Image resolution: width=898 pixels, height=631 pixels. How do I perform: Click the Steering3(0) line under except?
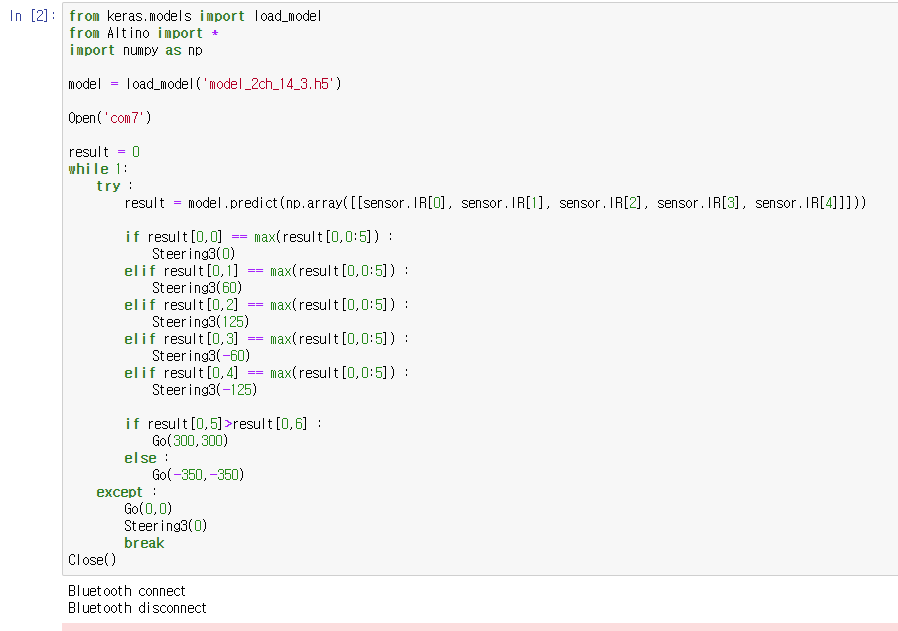[x=166, y=526]
